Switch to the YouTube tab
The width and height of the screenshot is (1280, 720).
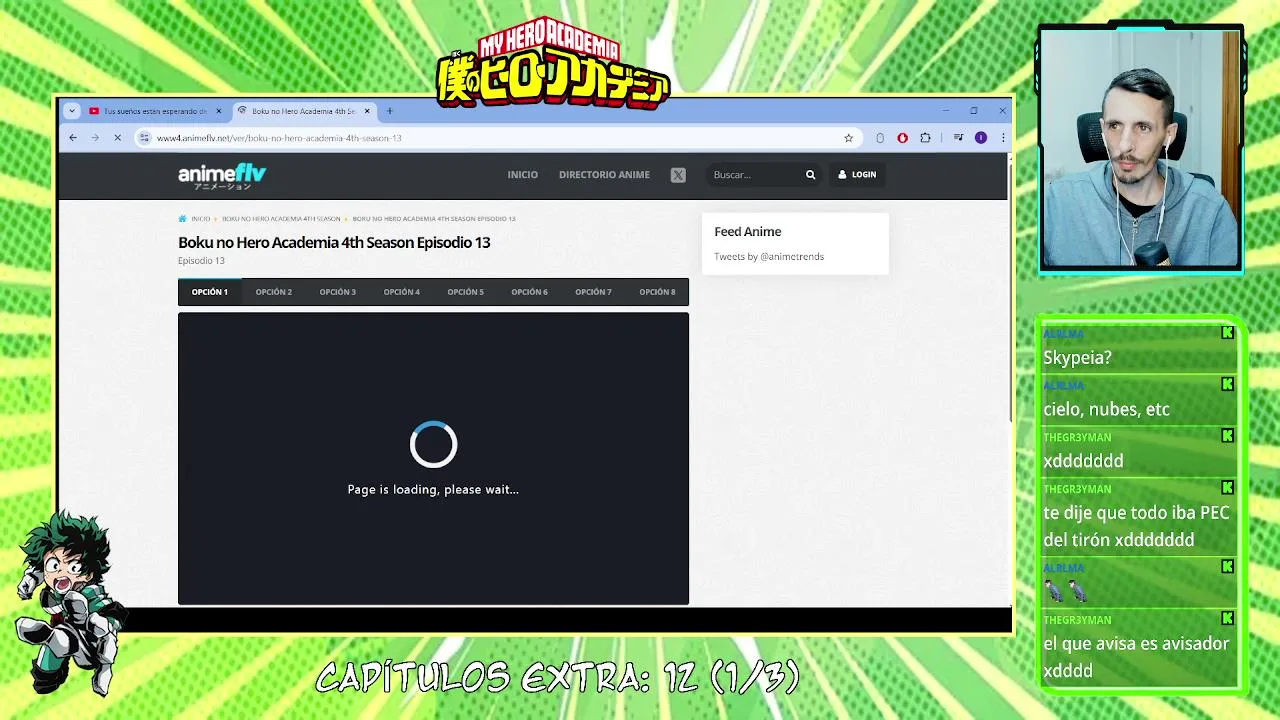[x=154, y=111]
